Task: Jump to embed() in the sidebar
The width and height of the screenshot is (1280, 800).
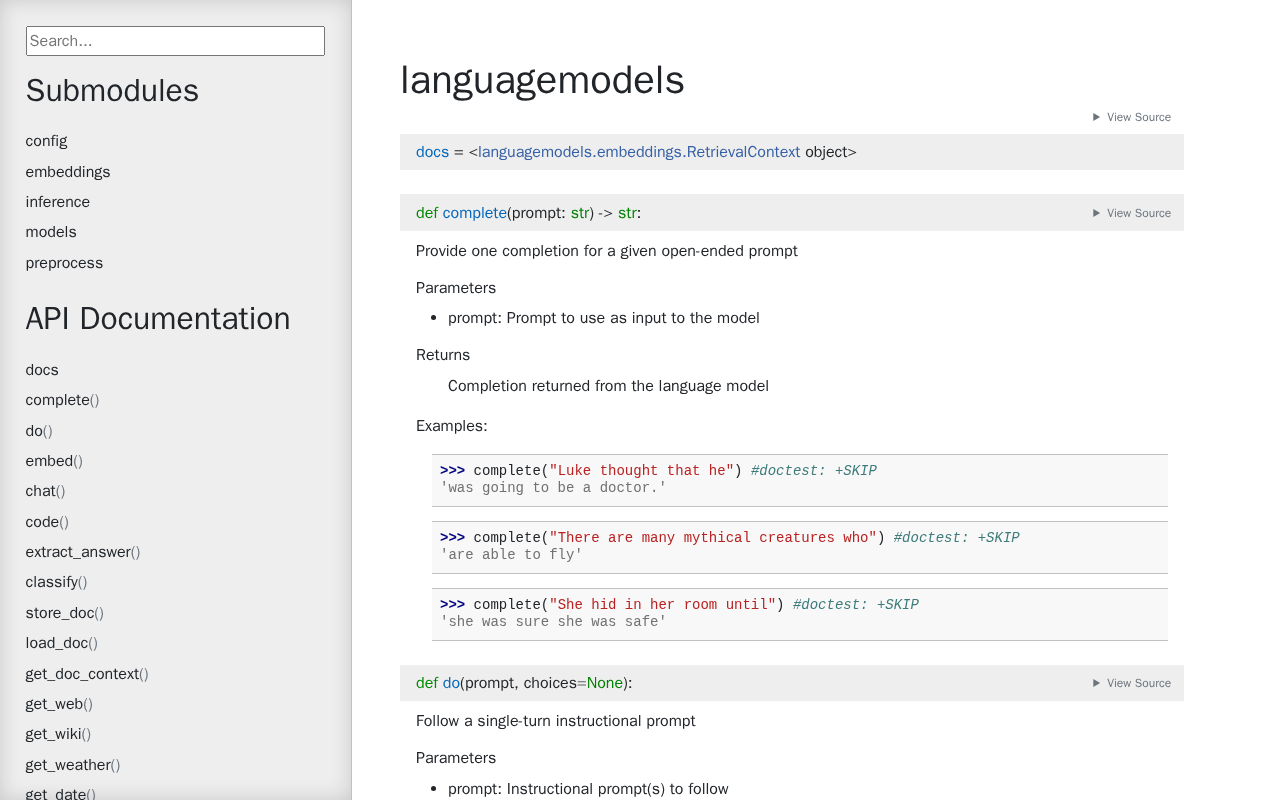Action: (x=54, y=461)
